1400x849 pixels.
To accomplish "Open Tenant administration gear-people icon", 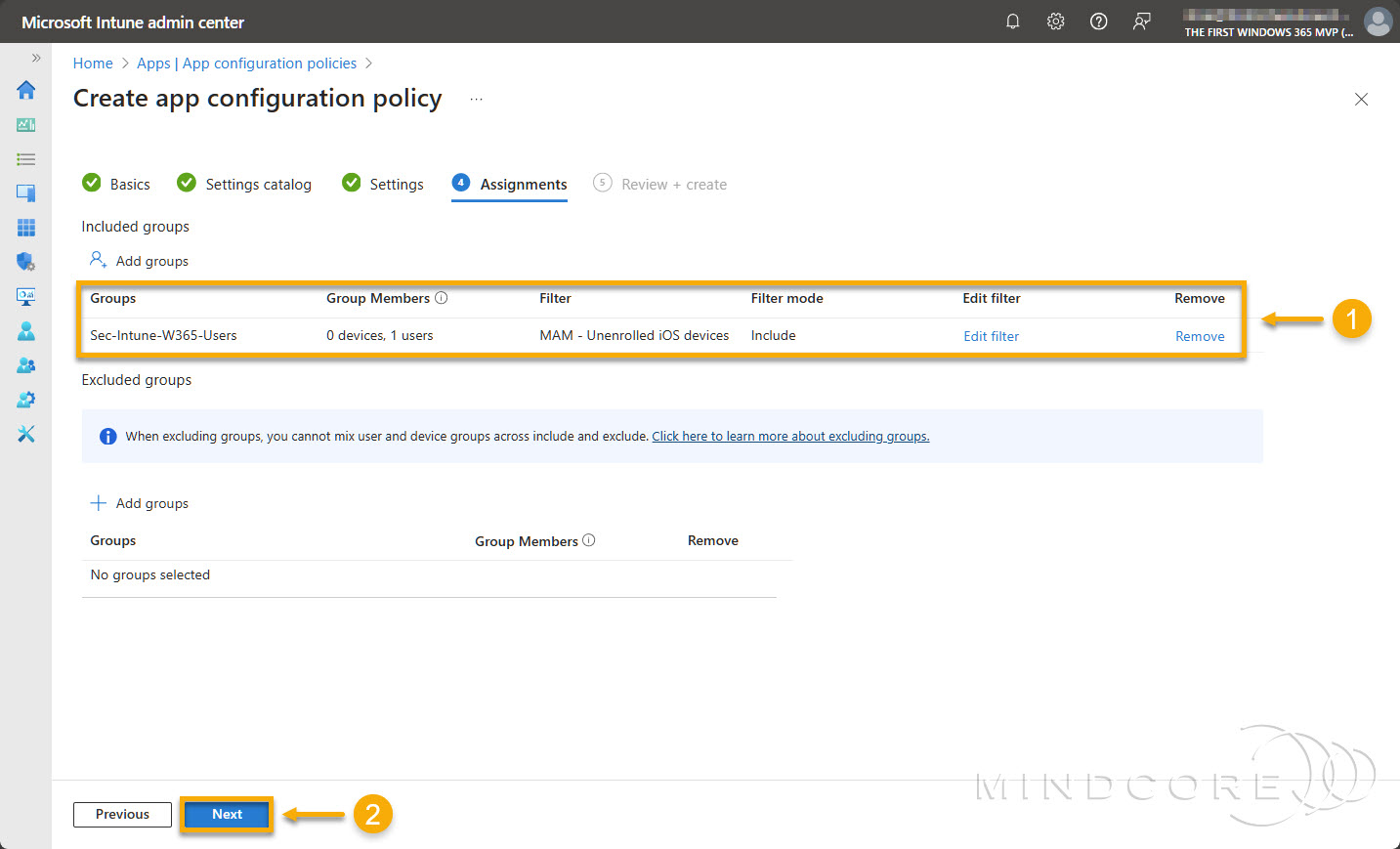I will (26, 400).
